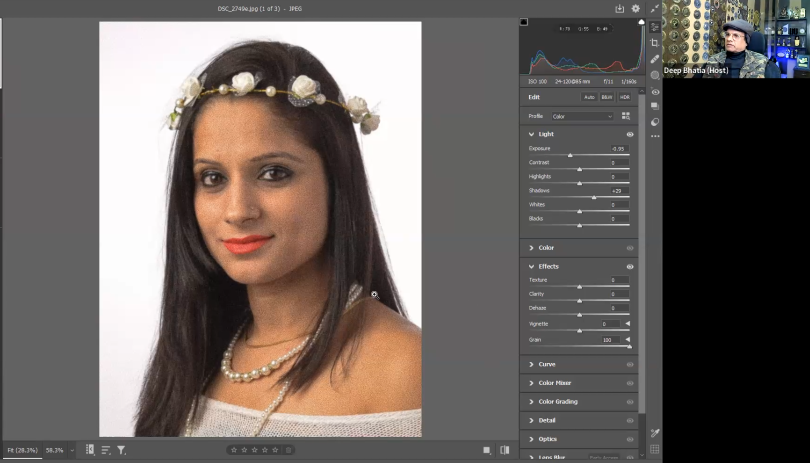Click the save image download icon
Screen dimensions: 810x463
point(619,8)
